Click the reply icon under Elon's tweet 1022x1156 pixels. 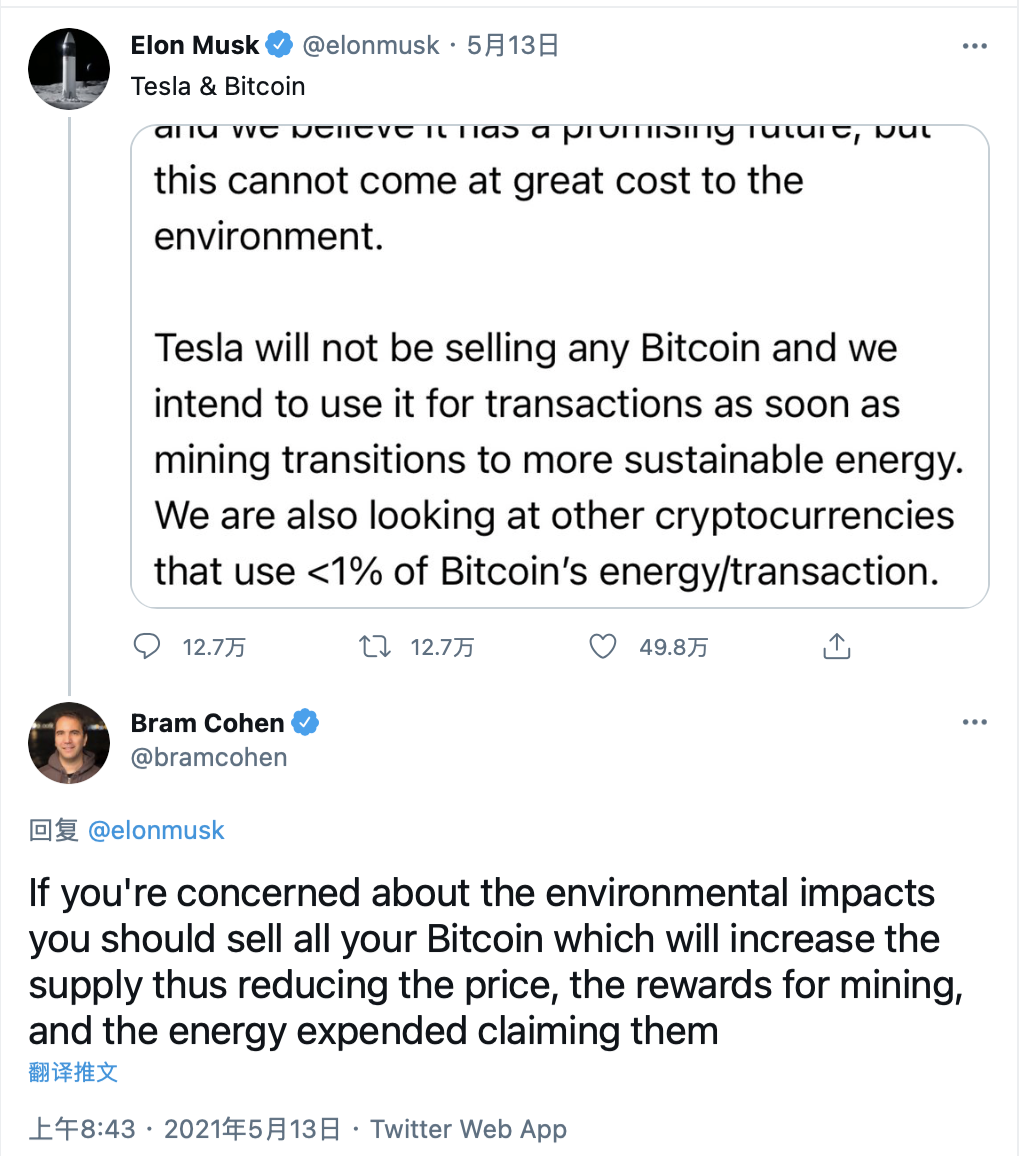click(147, 647)
